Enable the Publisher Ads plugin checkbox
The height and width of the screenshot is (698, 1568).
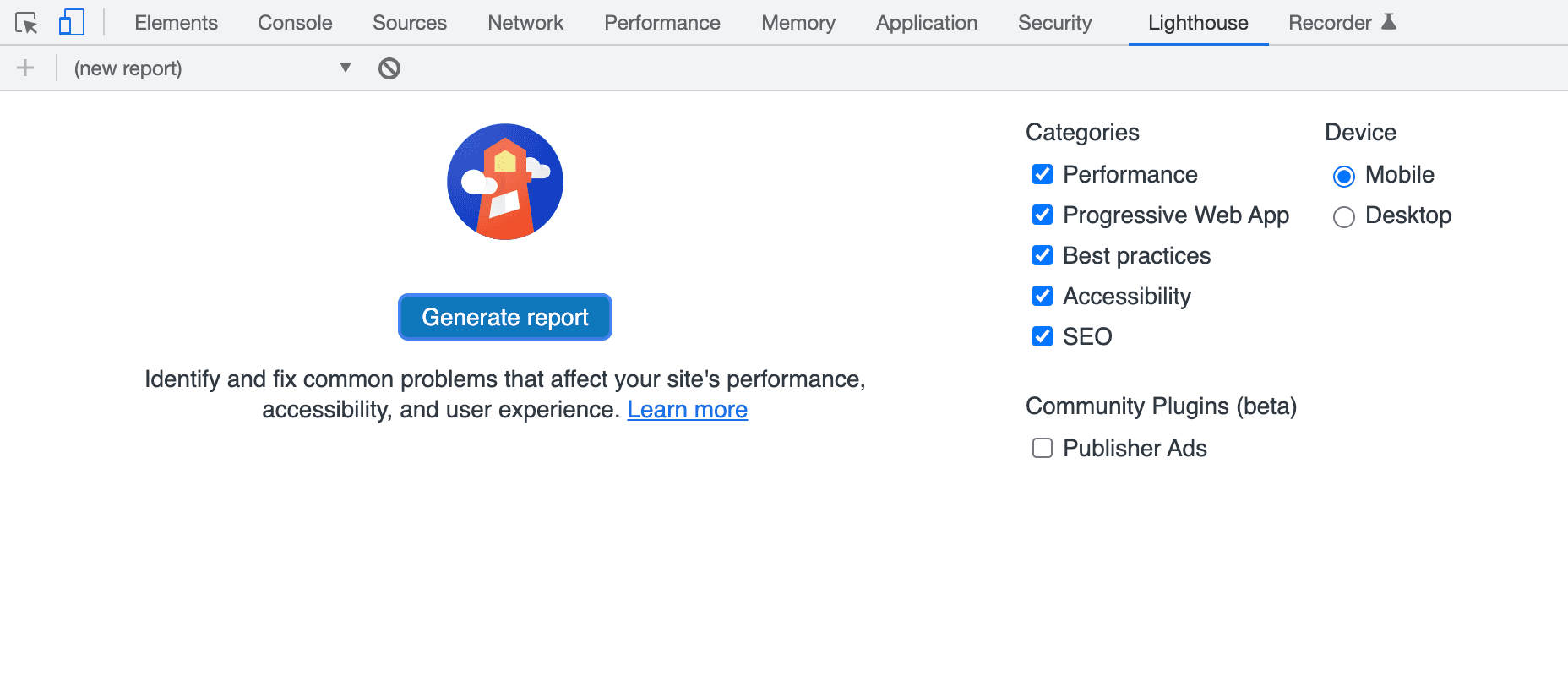1043,449
